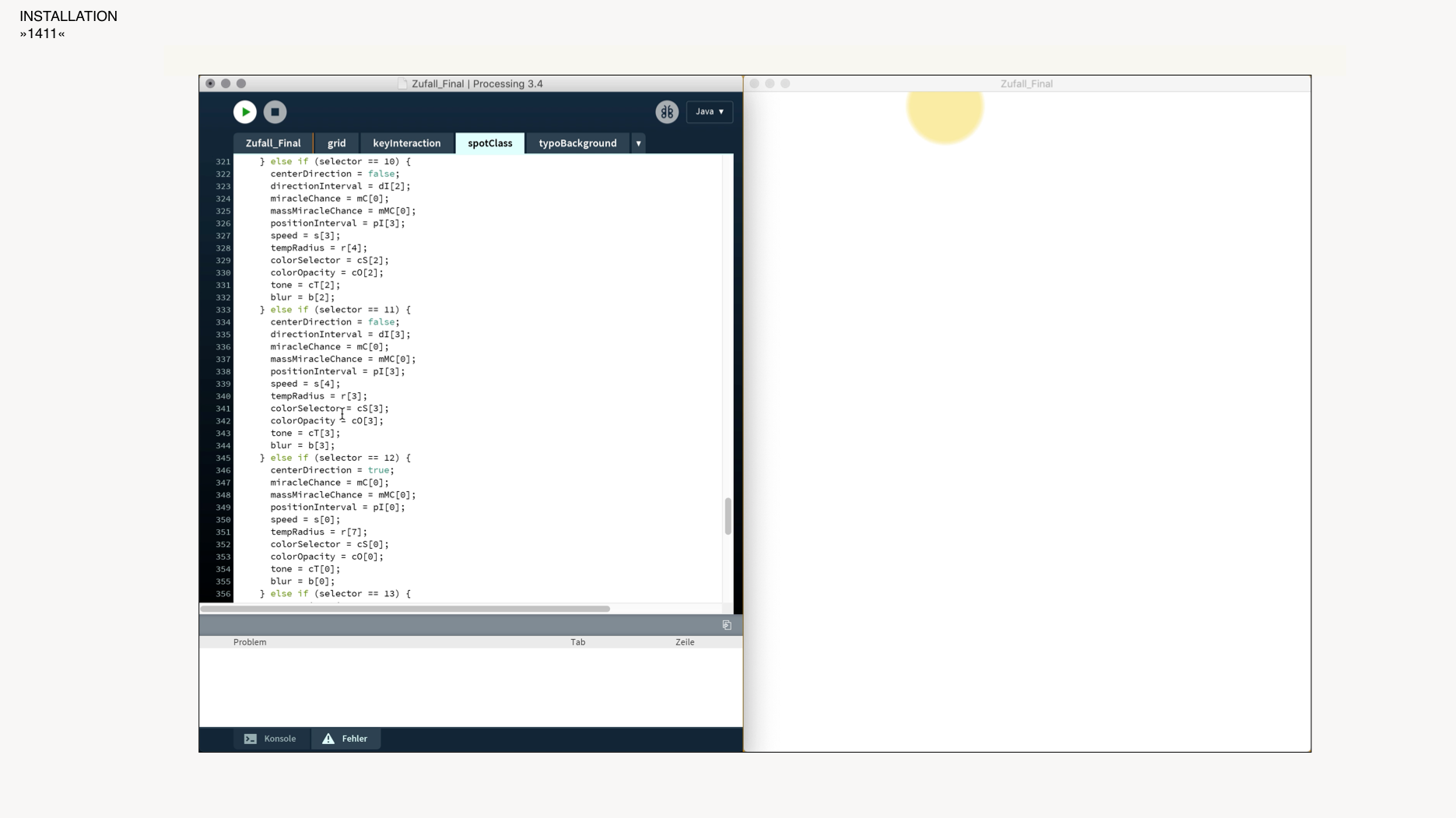The image size is (1456, 818).
Task: Click 'centerDirection = true;' code line
Action: pos(332,470)
